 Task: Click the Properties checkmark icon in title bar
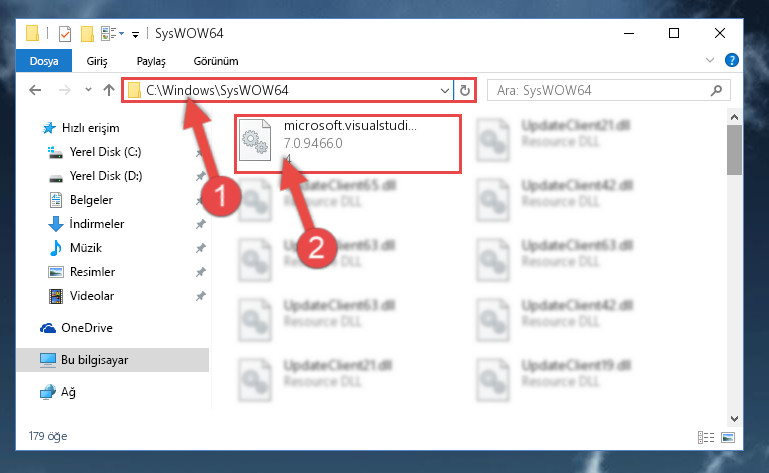65,34
